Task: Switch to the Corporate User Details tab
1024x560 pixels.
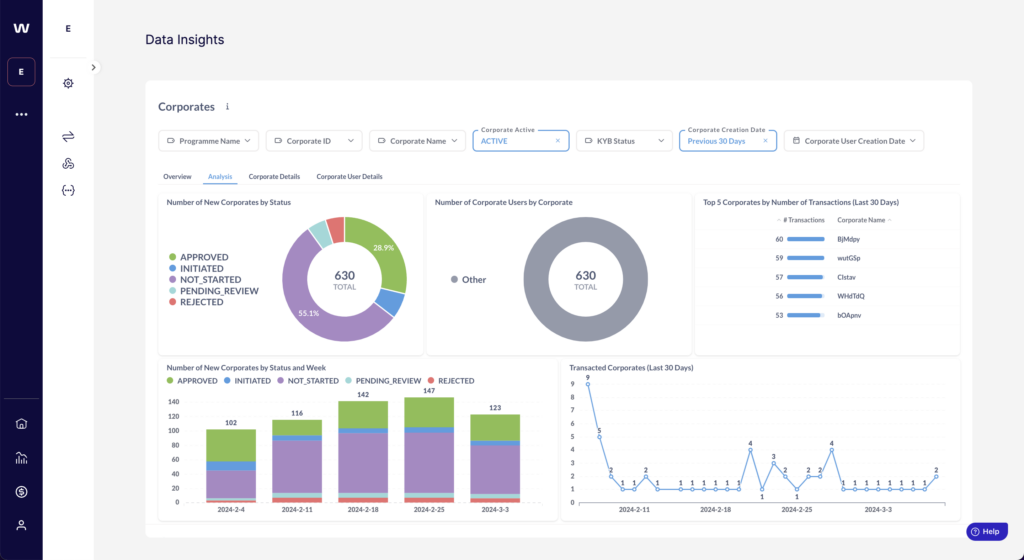Action: click(349, 177)
